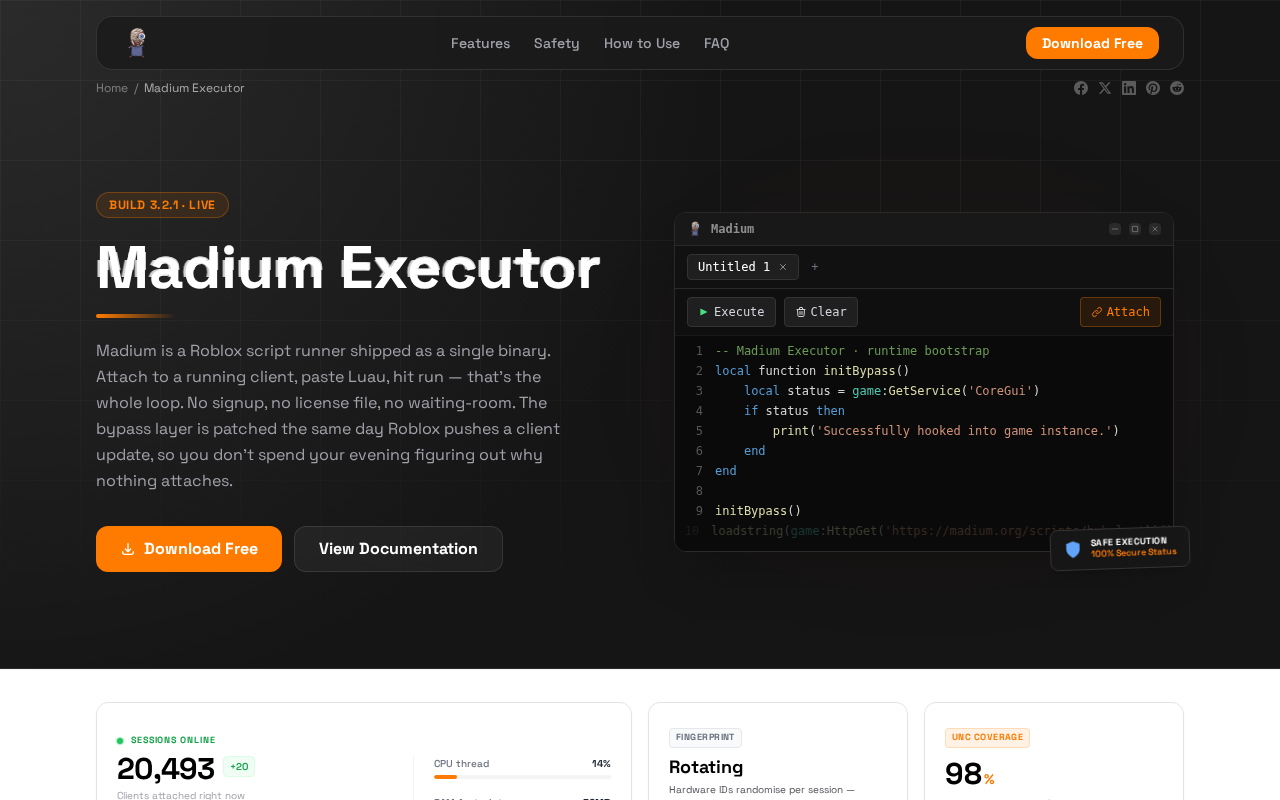
Task: Run script with the Execute button
Action: coord(731,312)
